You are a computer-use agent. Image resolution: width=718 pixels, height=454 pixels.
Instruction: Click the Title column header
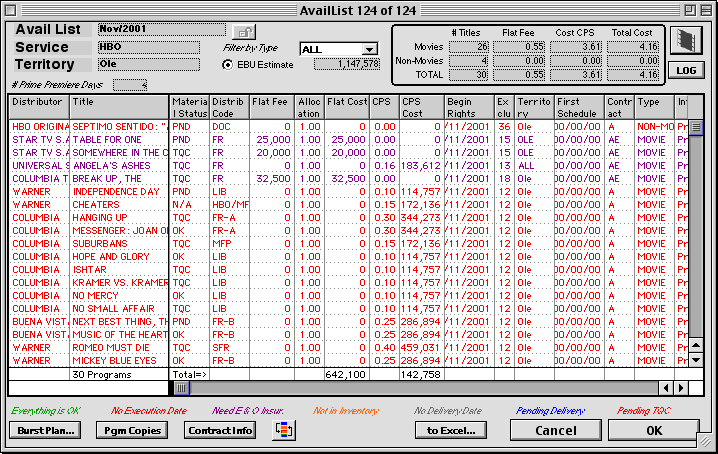(119, 107)
